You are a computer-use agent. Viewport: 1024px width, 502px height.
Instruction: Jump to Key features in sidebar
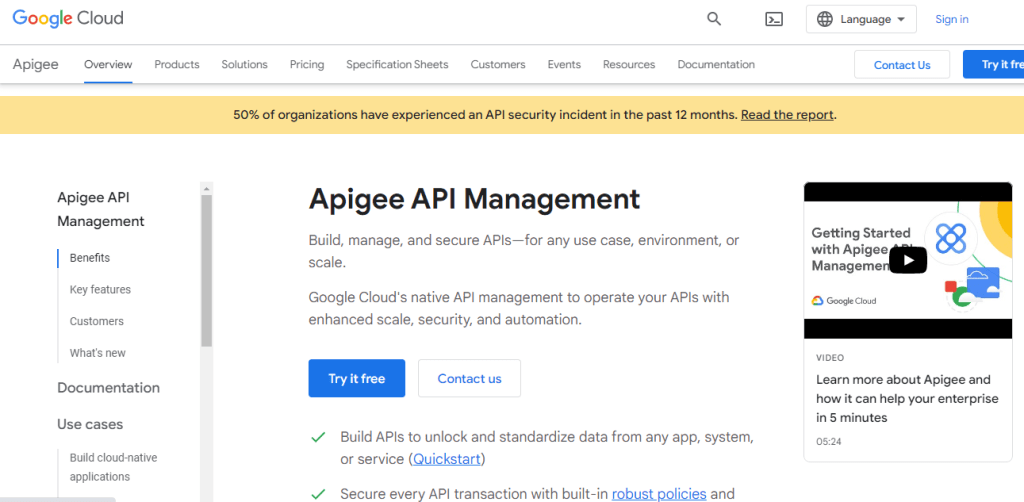100,289
